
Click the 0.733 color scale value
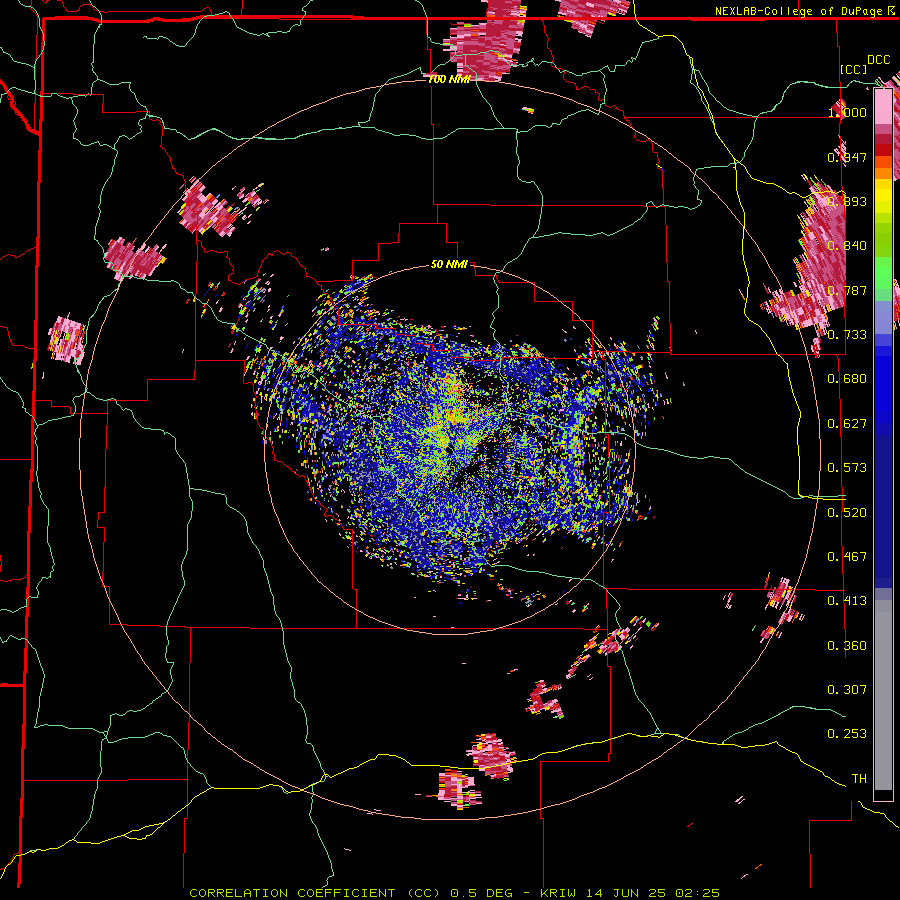847,335
